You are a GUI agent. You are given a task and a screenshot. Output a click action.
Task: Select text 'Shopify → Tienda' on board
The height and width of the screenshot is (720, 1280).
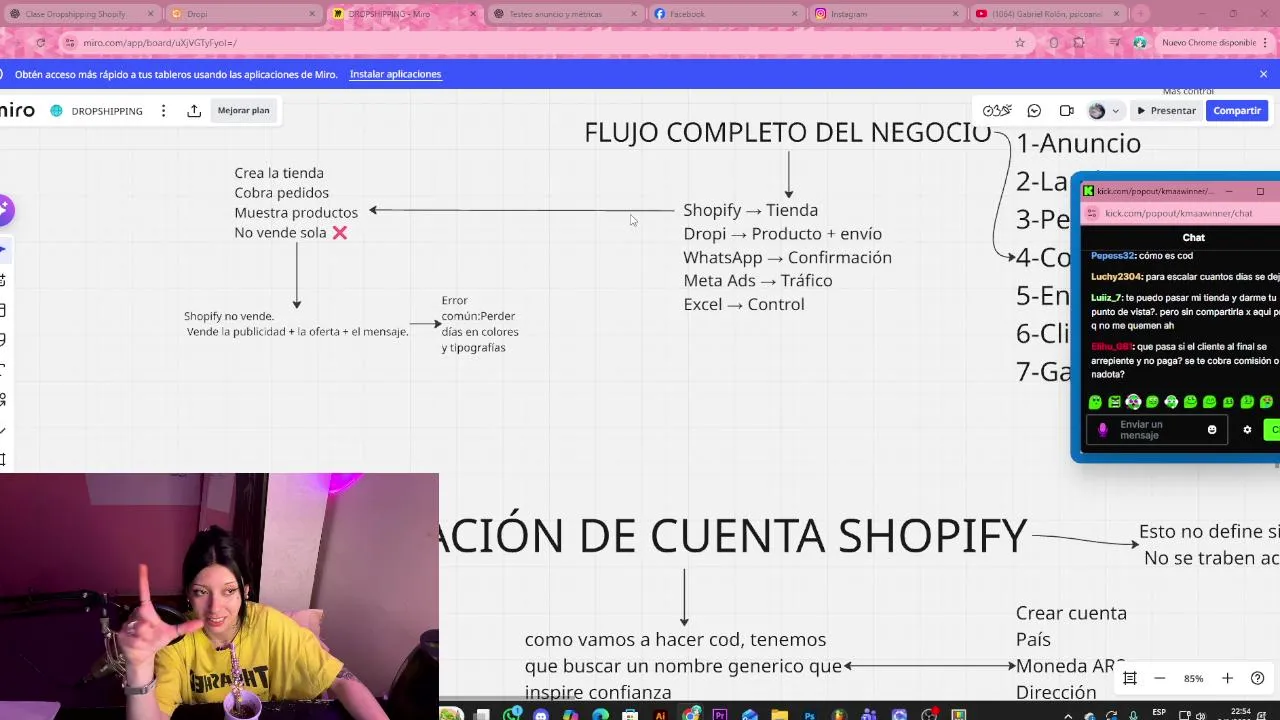(751, 210)
